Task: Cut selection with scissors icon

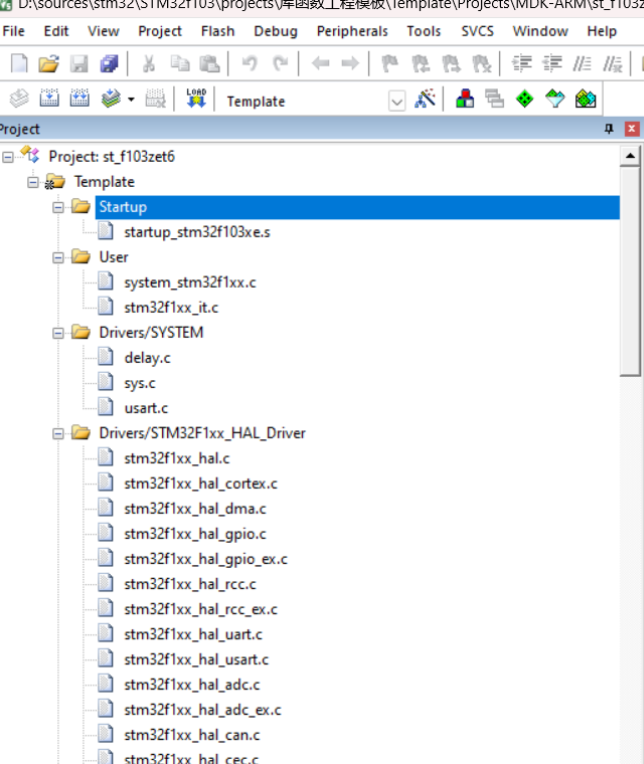Action: coord(149,63)
